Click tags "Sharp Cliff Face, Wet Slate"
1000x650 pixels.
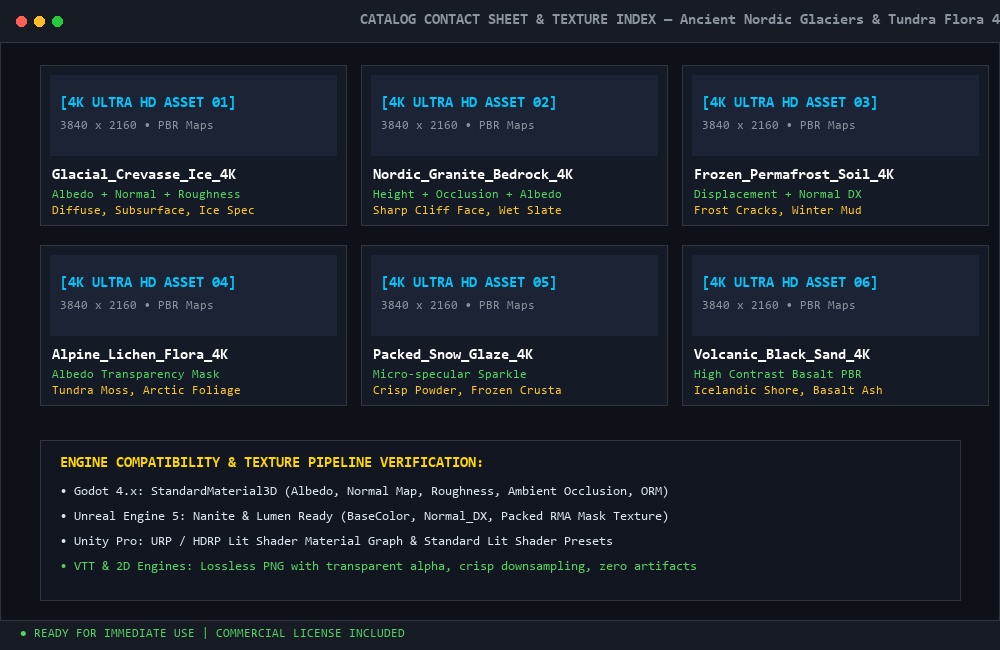467,210
